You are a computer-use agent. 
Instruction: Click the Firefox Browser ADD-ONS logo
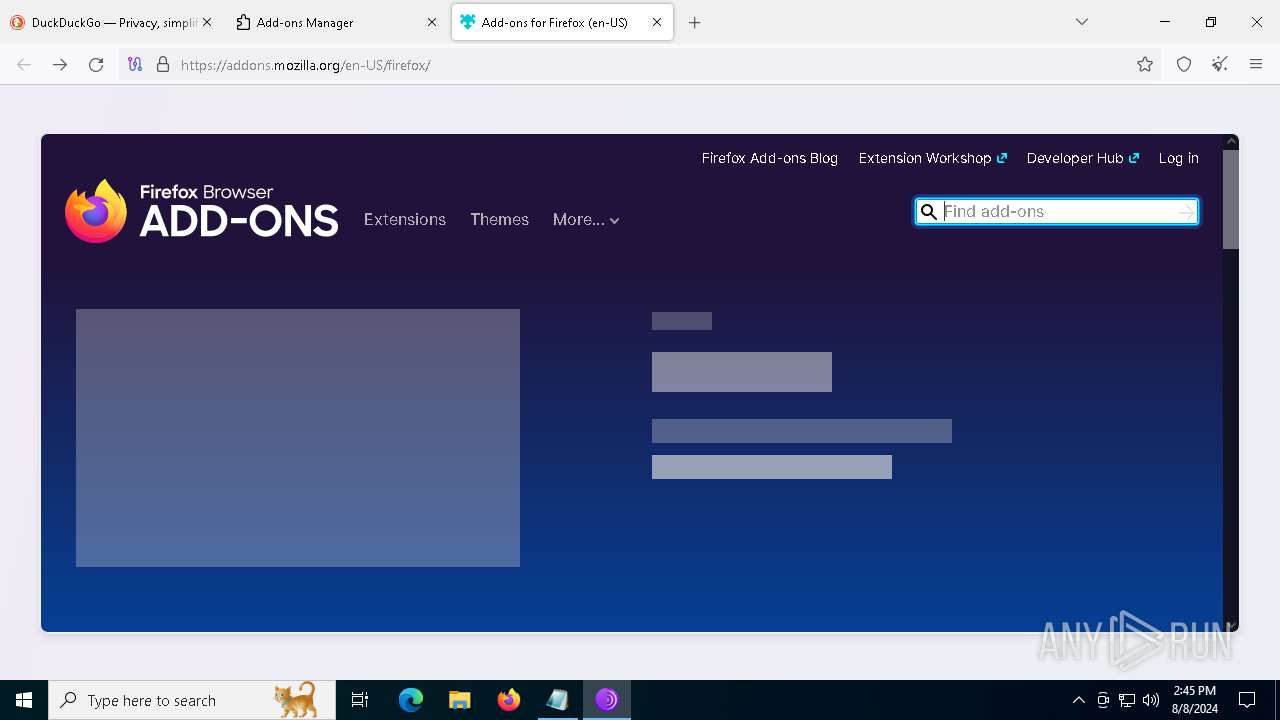[x=201, y=211]
